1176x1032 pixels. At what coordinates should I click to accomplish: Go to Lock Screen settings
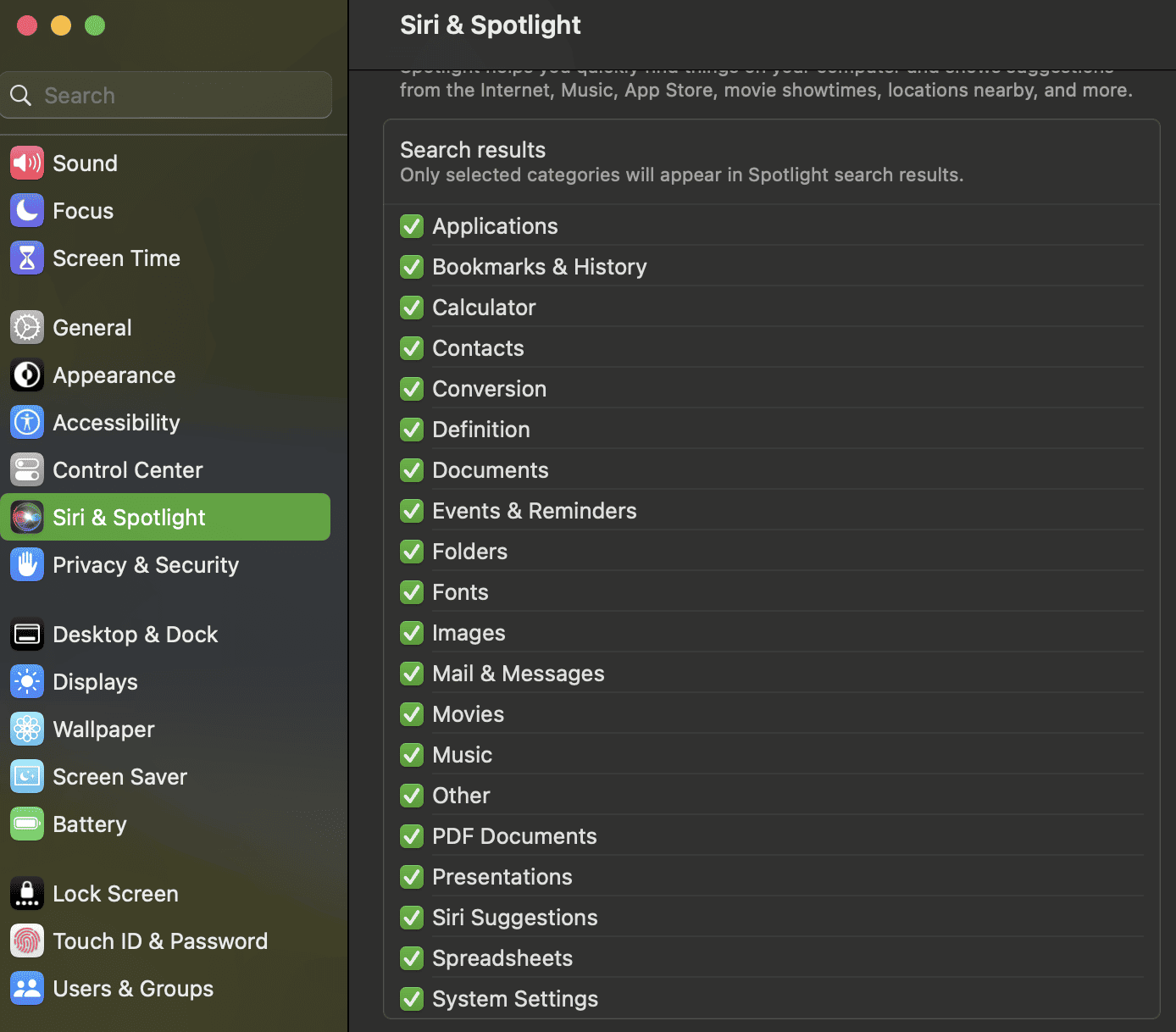(115, 894)
